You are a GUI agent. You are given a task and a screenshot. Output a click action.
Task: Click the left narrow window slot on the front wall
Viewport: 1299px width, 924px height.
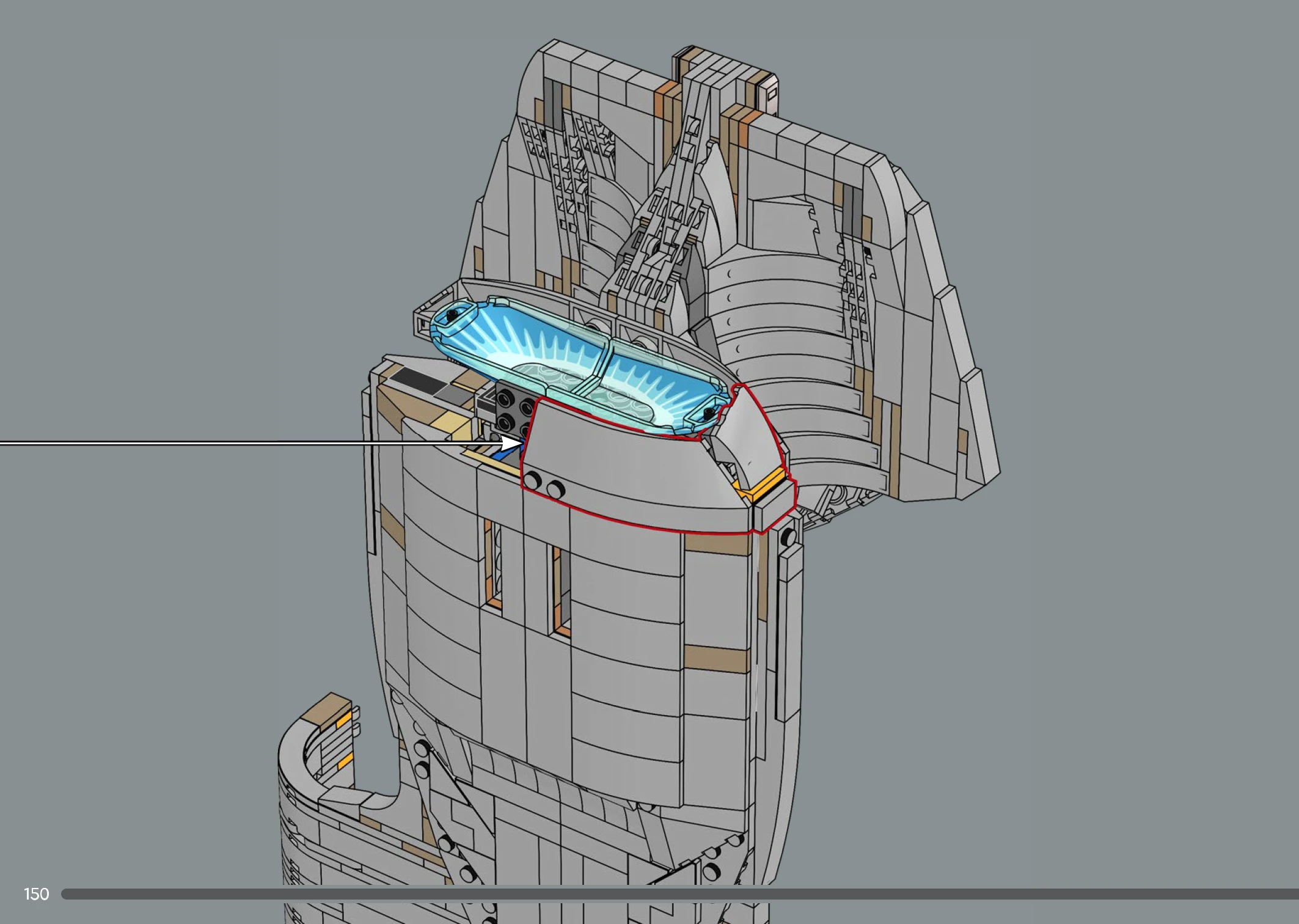pos(492,565)
